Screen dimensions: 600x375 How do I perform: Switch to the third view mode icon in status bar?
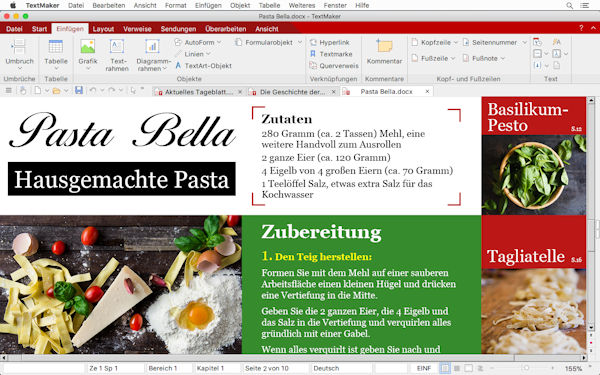(x=468, y=368)
